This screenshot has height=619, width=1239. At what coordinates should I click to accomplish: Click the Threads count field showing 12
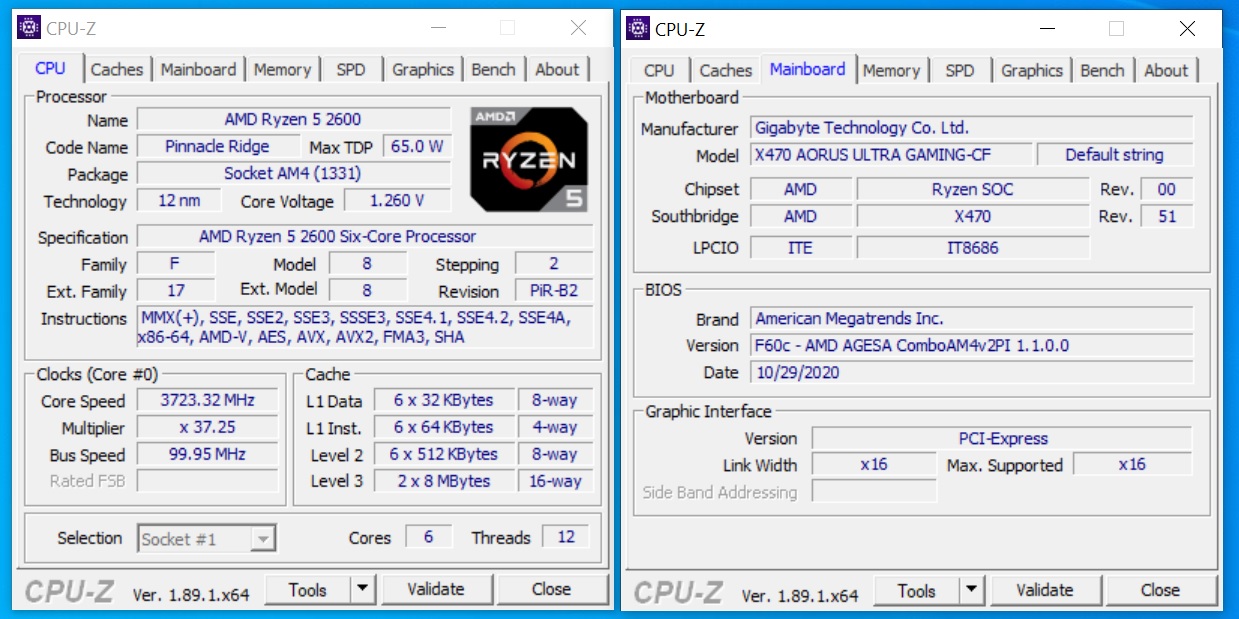(566, 537)
